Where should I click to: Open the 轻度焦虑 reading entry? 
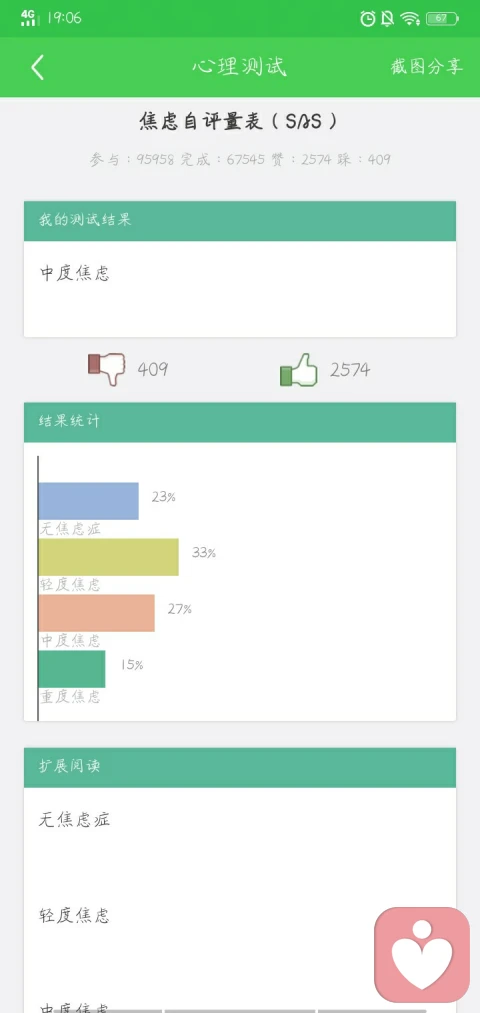74,915
